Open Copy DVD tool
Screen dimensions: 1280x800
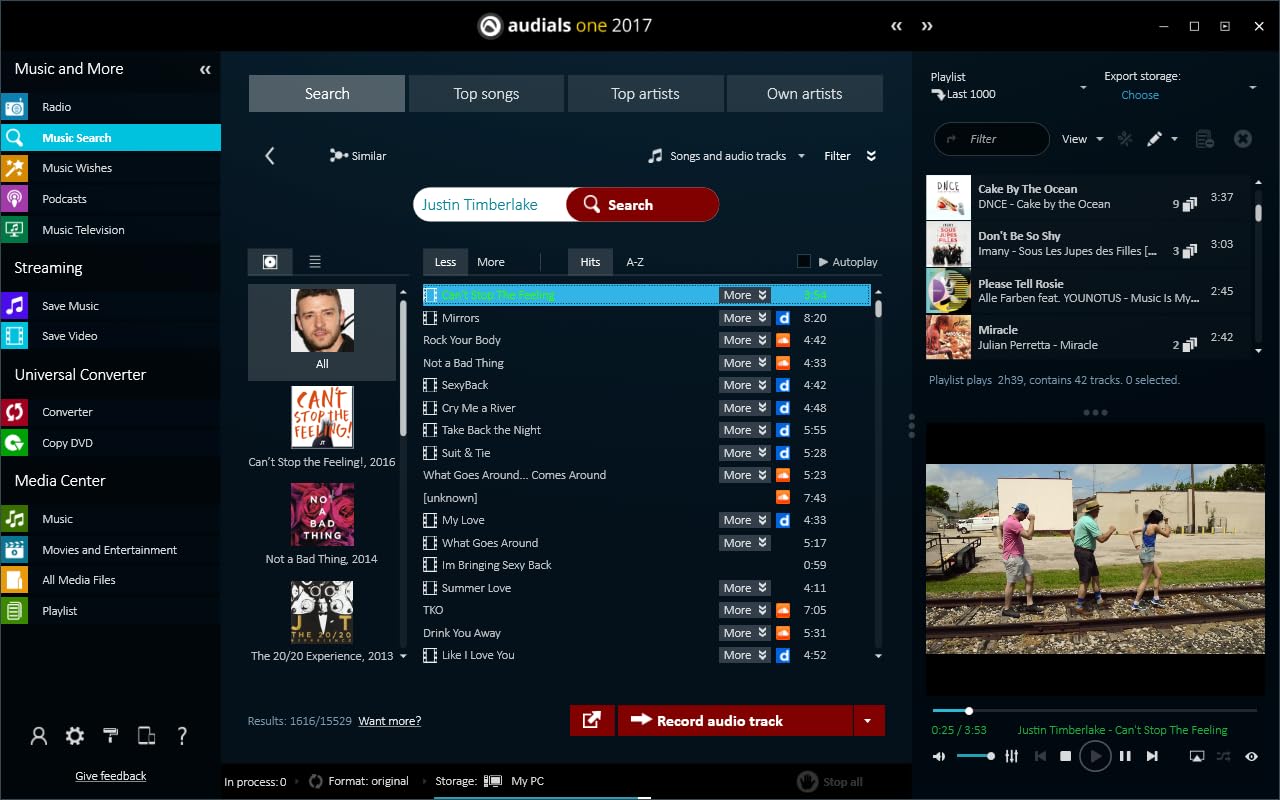coord(110,443)
